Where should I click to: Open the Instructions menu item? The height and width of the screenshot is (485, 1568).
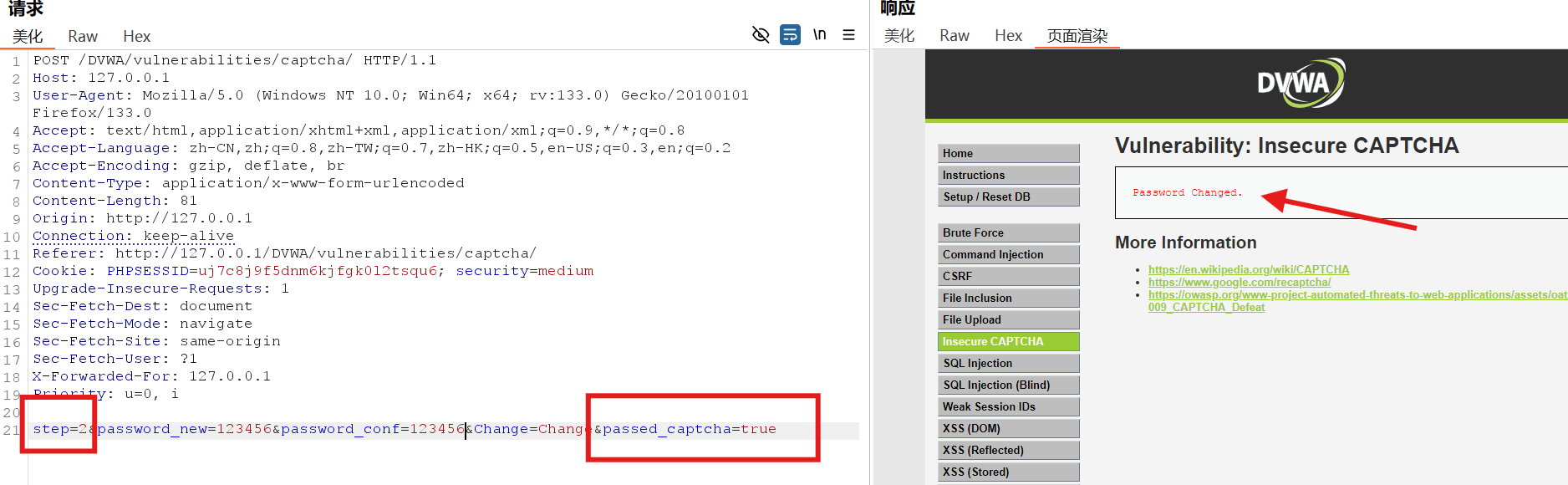pyautogui.click(x=1009, y=175)
